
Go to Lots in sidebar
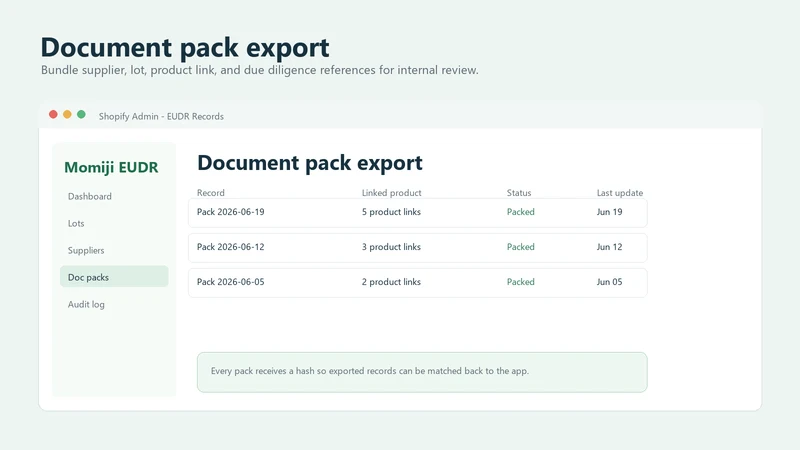pos(76,223)
